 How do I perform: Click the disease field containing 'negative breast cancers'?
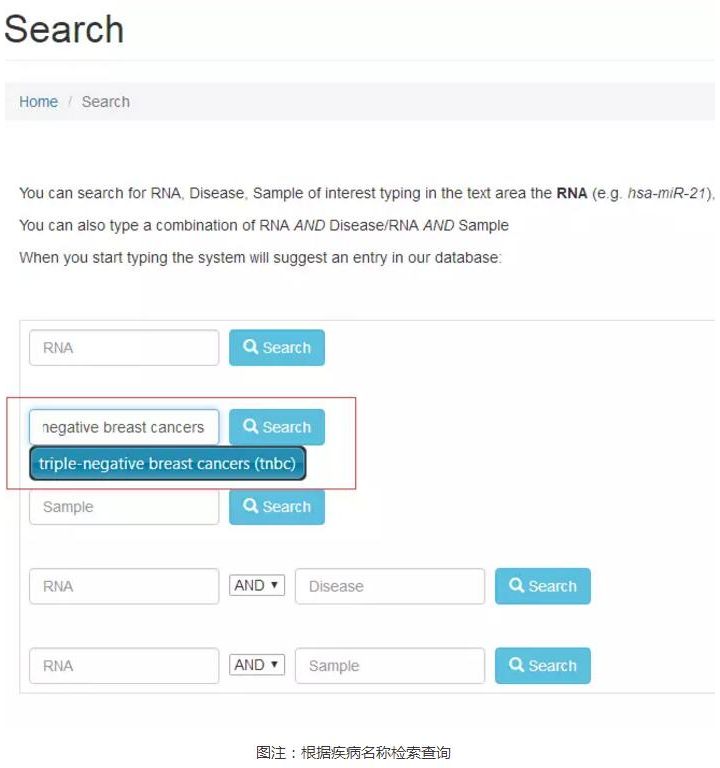tap(124, 427)
